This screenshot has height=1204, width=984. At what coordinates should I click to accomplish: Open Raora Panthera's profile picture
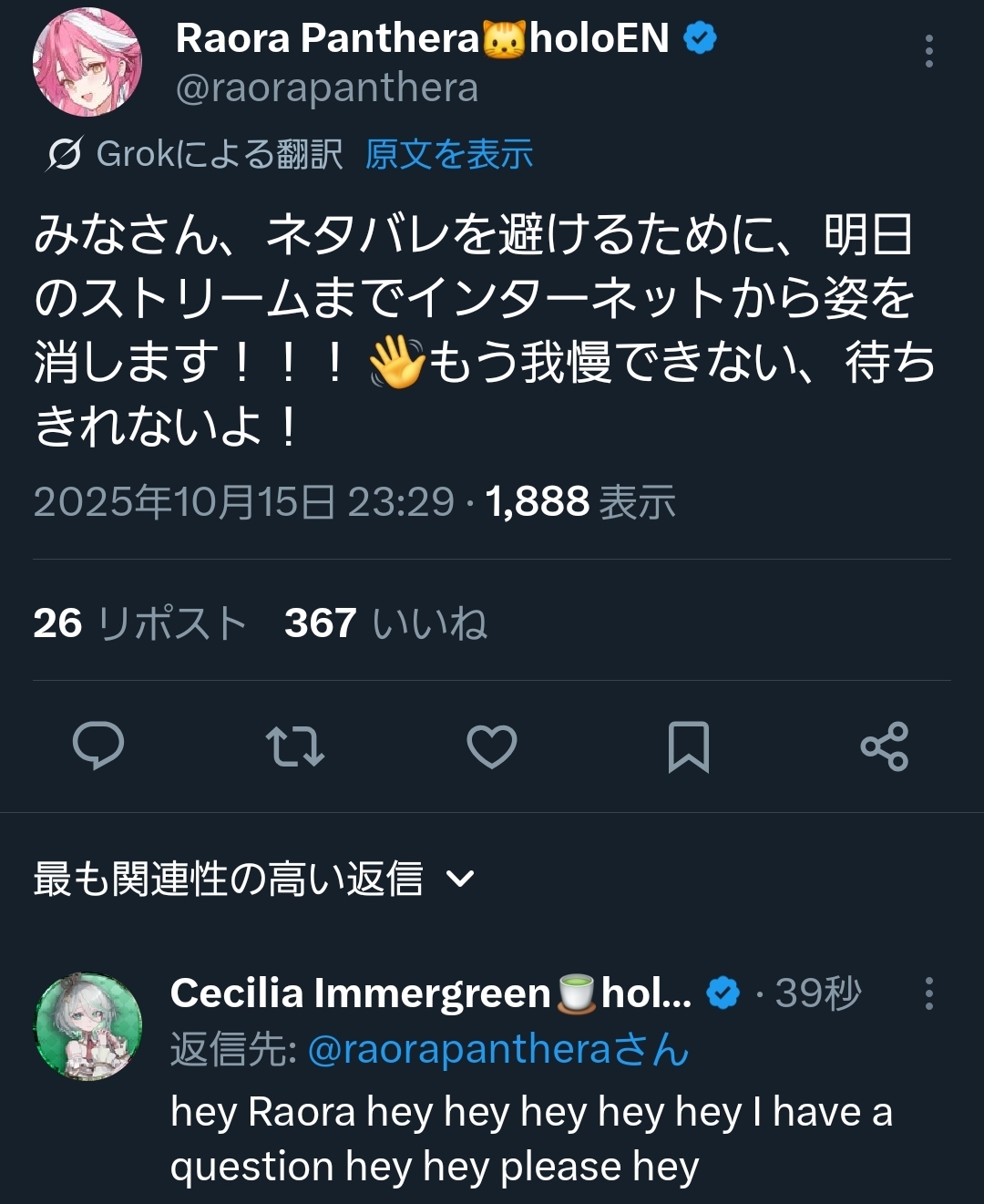(x=87, y=62)
